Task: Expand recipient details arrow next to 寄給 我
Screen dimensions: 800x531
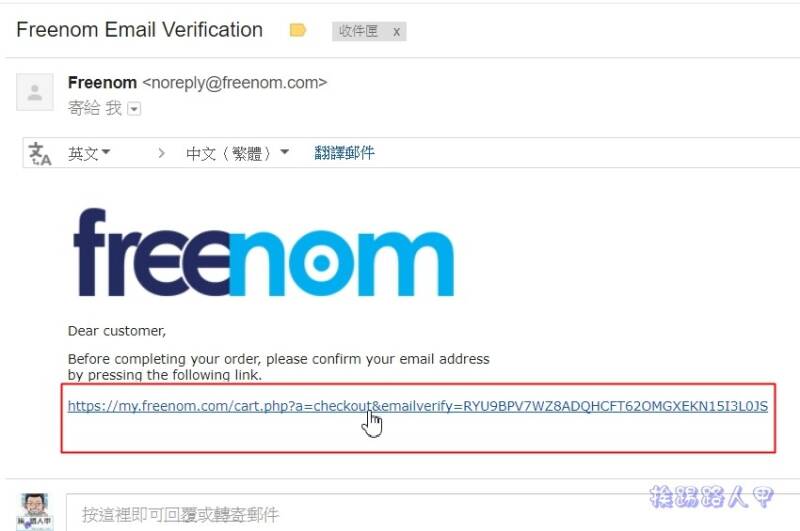Action: point(134,109)
